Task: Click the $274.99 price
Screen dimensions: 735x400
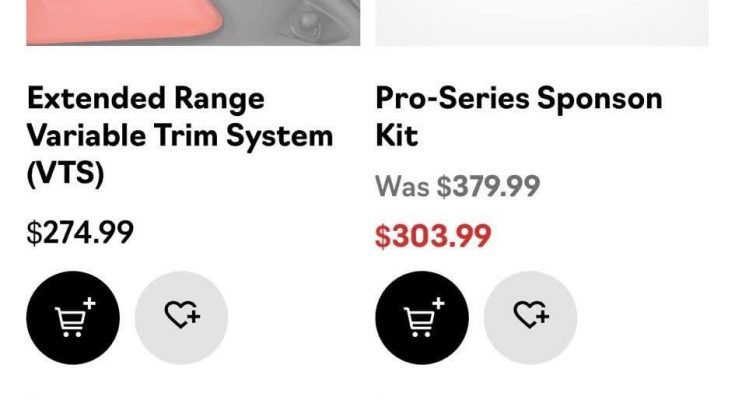Action: click(80, 233)
